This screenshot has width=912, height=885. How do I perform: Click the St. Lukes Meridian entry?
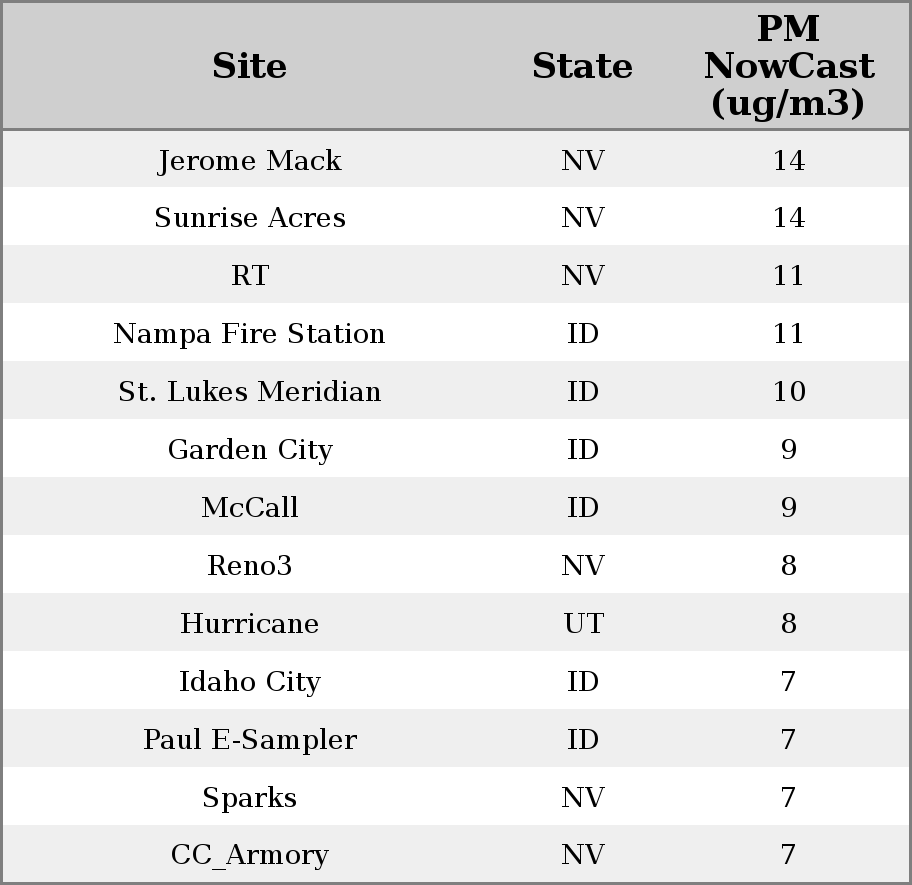[250, 392]
